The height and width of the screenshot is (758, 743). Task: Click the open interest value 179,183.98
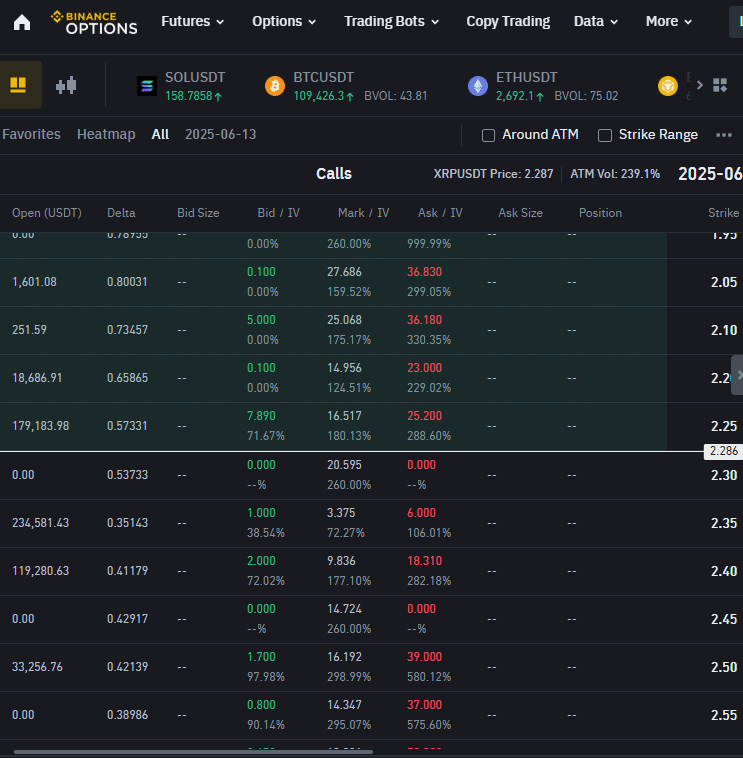(41, 426)
